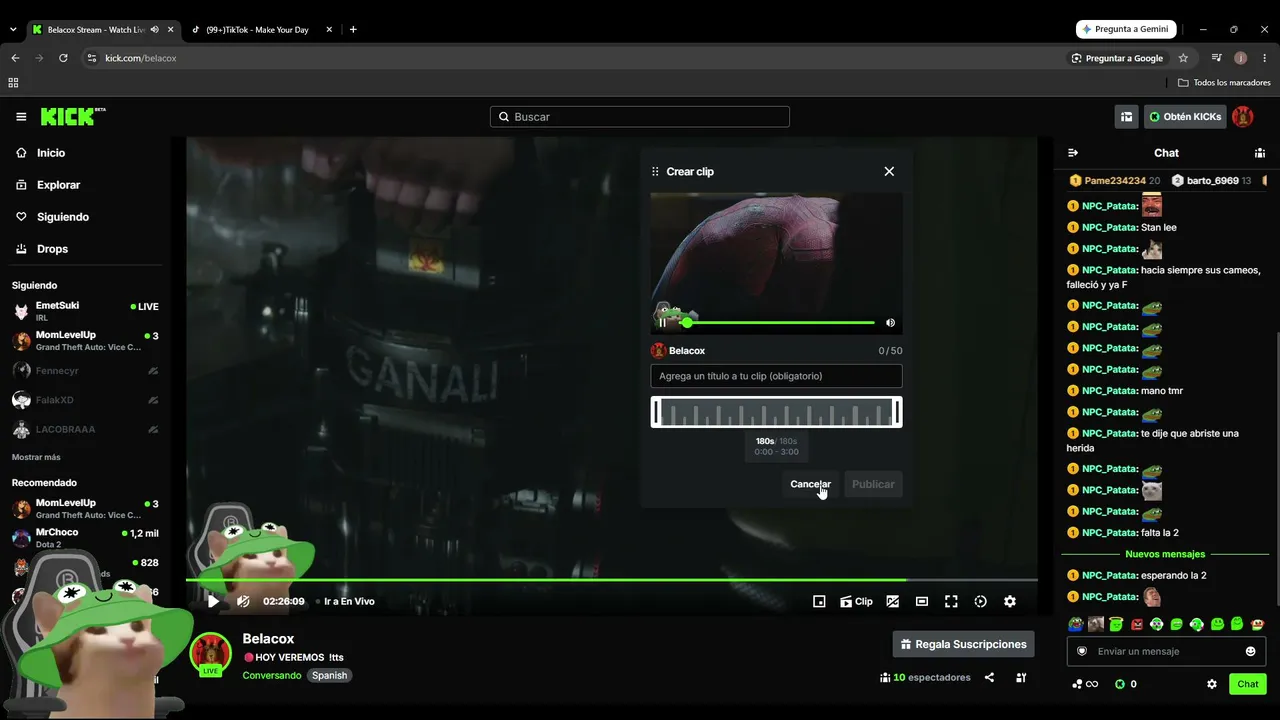Screen dimensions: 1280x720
Task: Open FalakXD channel in Siguiendo list
Action: (86, 400)
